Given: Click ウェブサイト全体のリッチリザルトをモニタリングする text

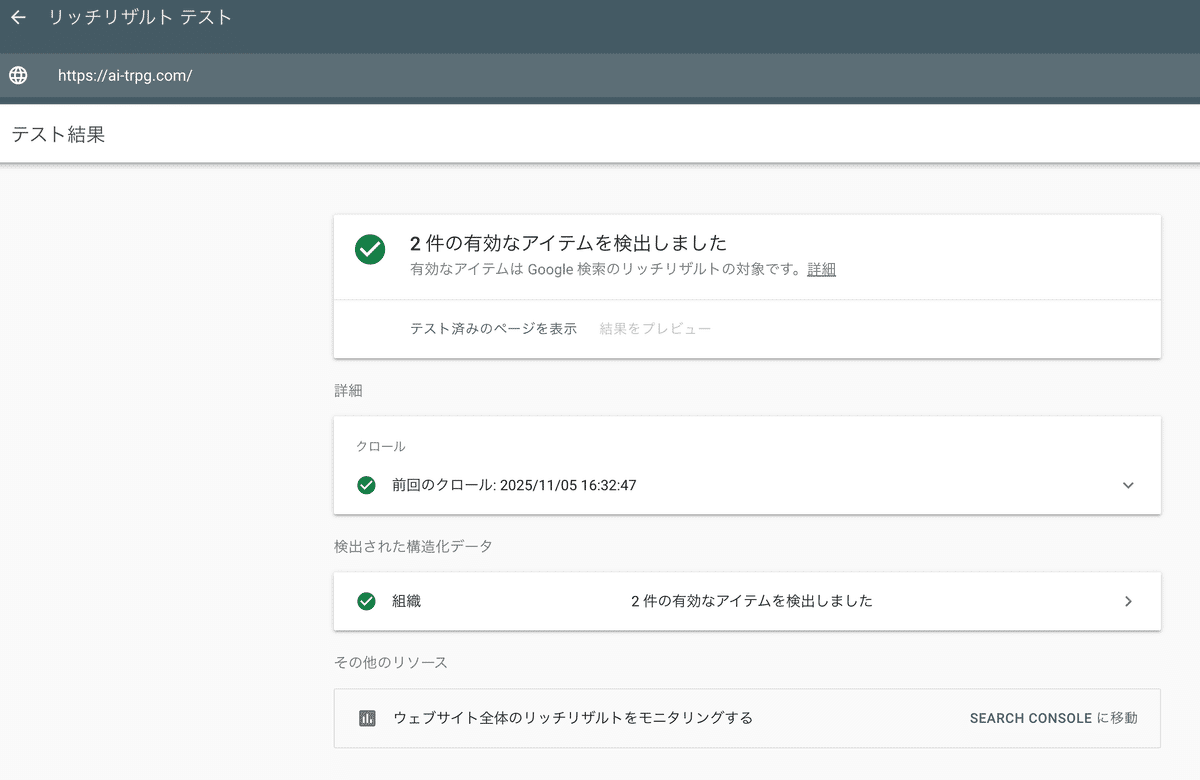Looking at the screenshot, I should click(x=573, y=718).
